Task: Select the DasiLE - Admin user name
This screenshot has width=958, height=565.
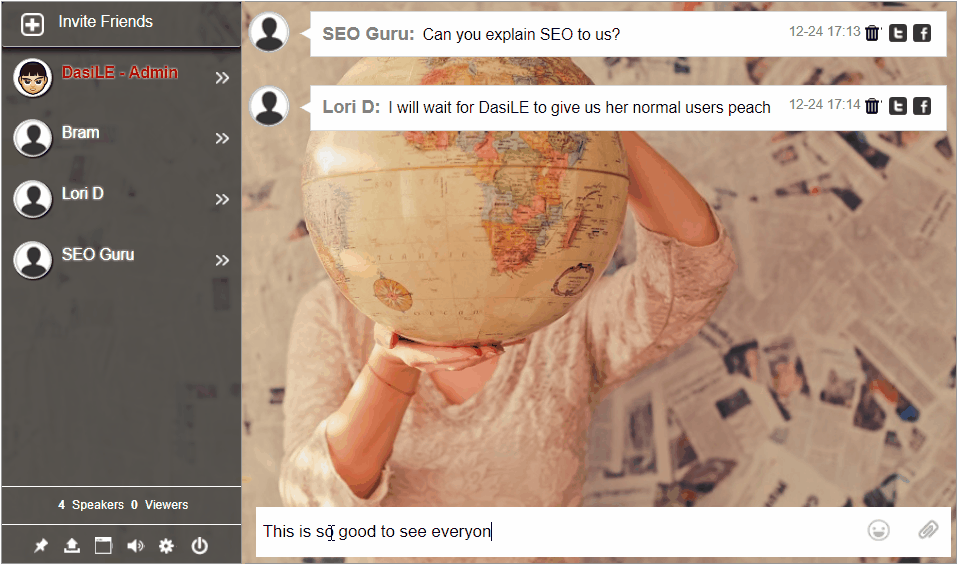Action: [x=120, y=73]
